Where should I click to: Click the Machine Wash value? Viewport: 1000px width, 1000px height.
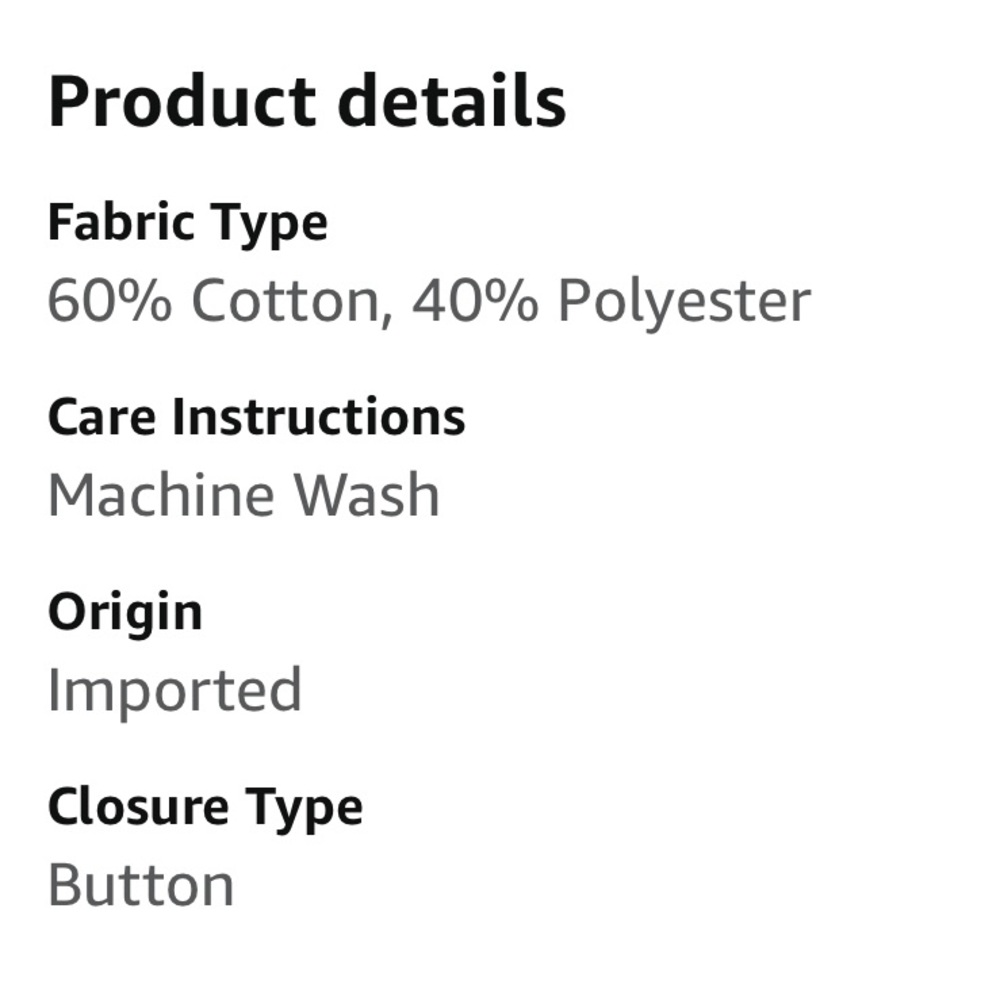(243, 495)
